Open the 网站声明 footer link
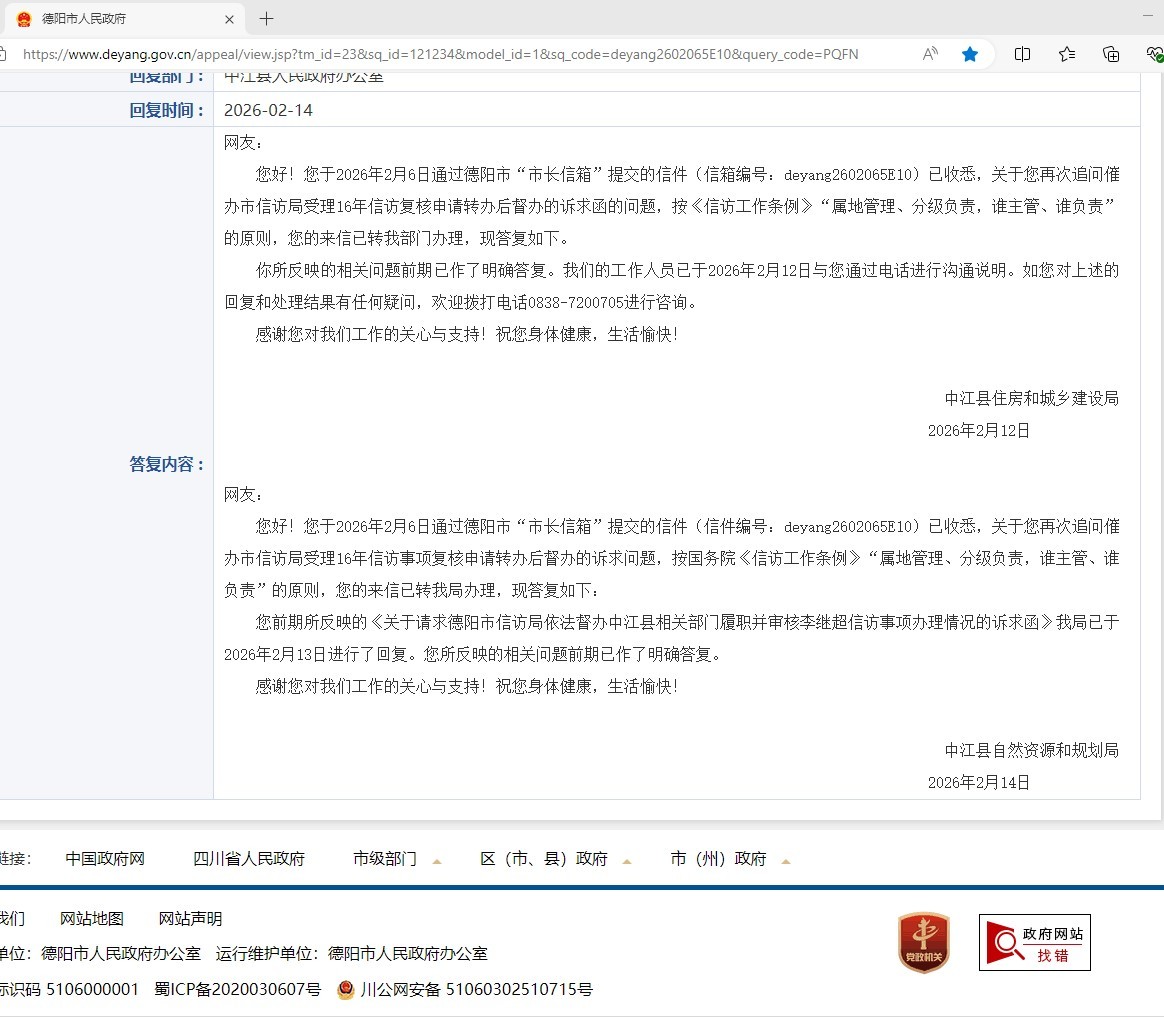The image size is (1164, 1017). 190,919
